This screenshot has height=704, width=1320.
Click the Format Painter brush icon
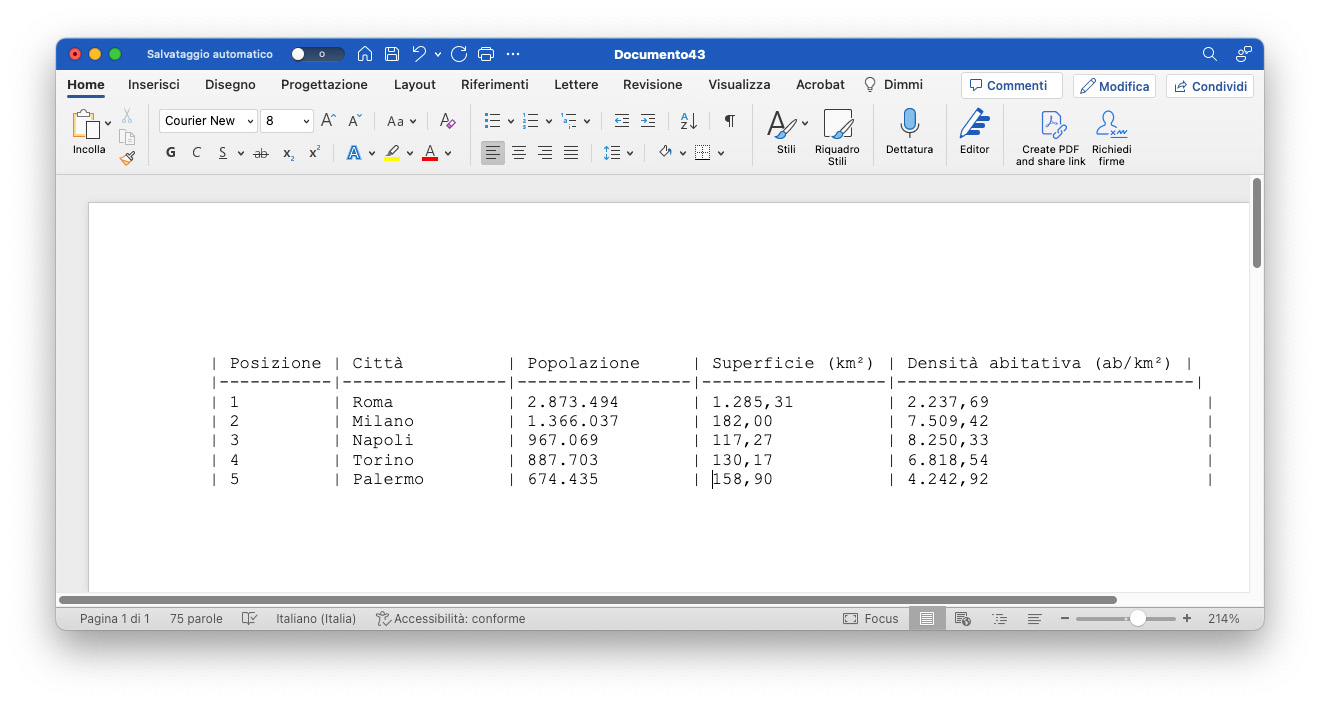127,157
